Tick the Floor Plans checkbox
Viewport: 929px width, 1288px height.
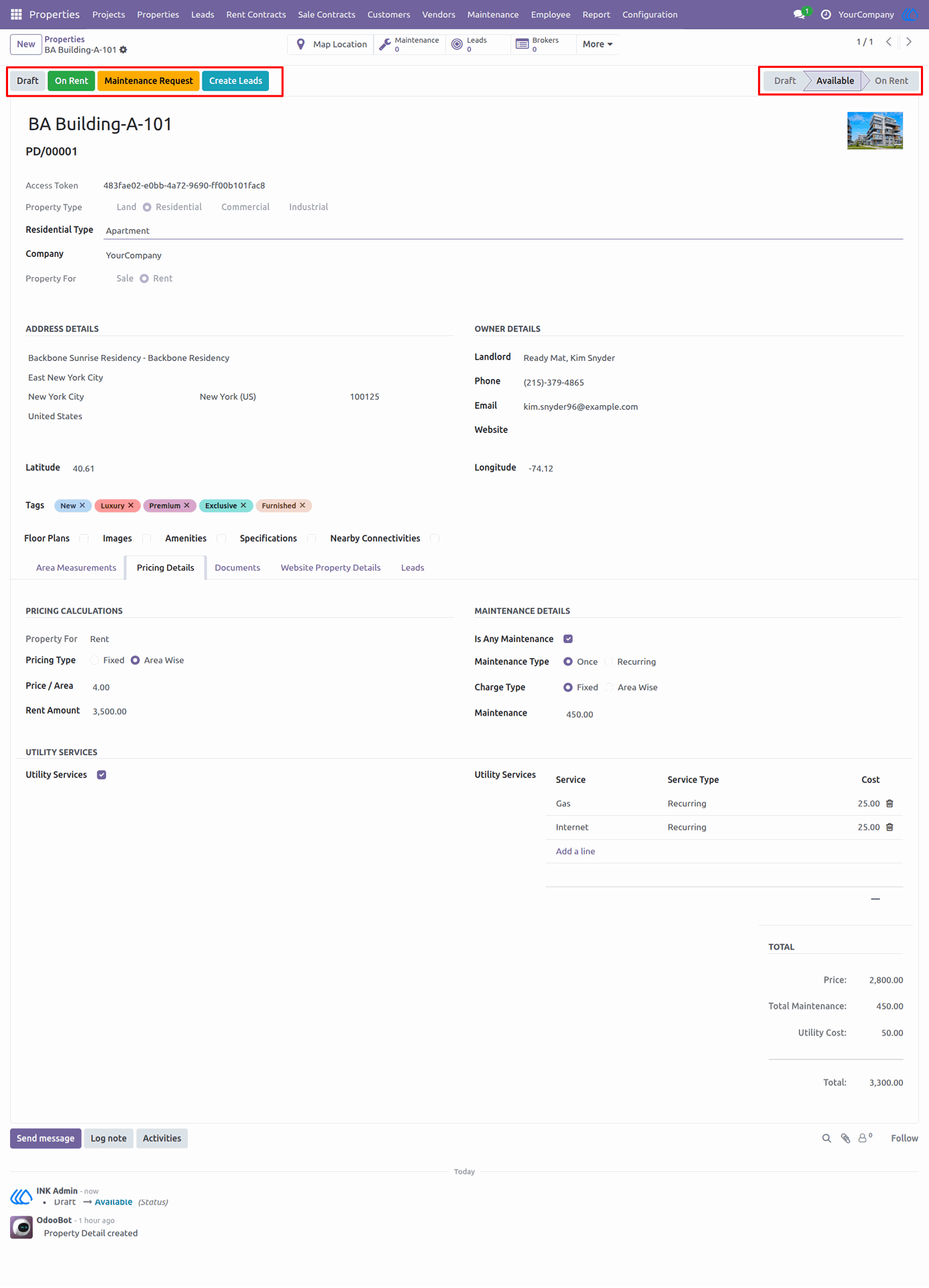click(85, 539)
